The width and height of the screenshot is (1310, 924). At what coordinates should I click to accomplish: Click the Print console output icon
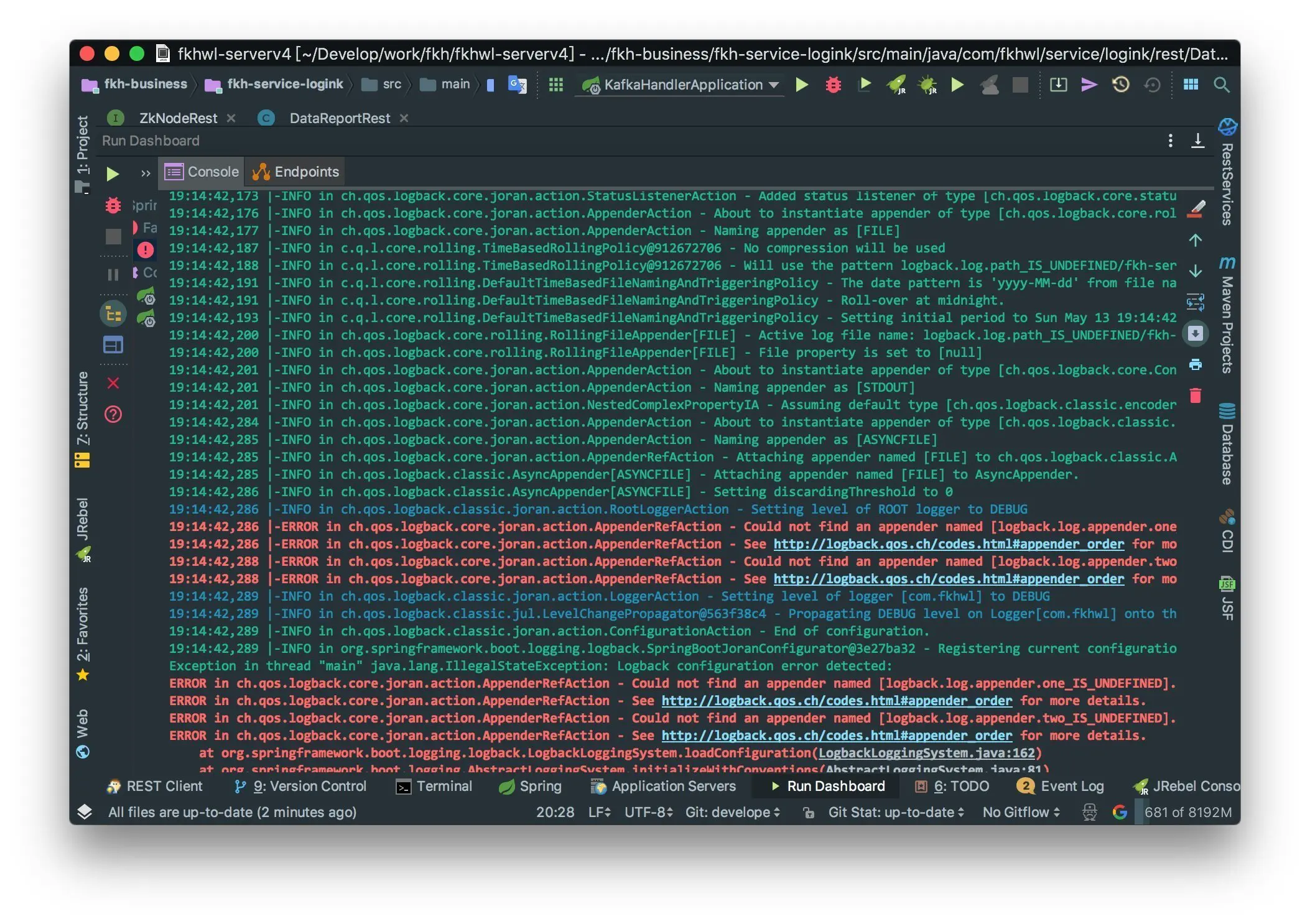pyautogui.click(x=1195, y=365)
